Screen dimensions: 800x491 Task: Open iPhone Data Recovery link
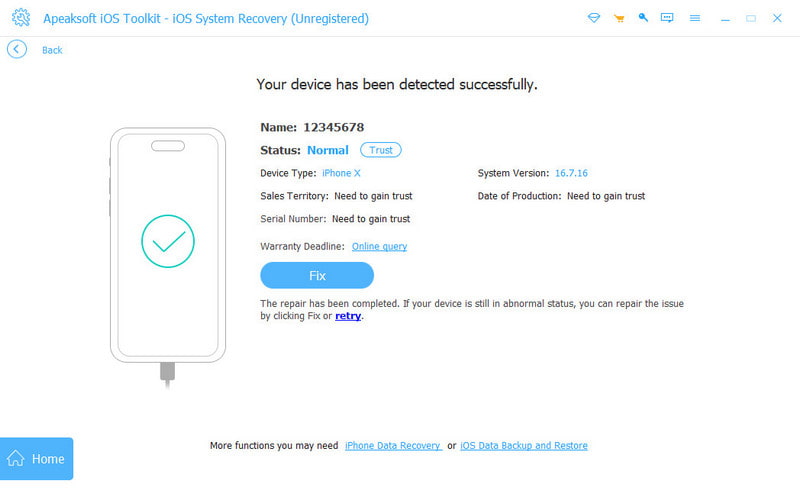[393, 446]
